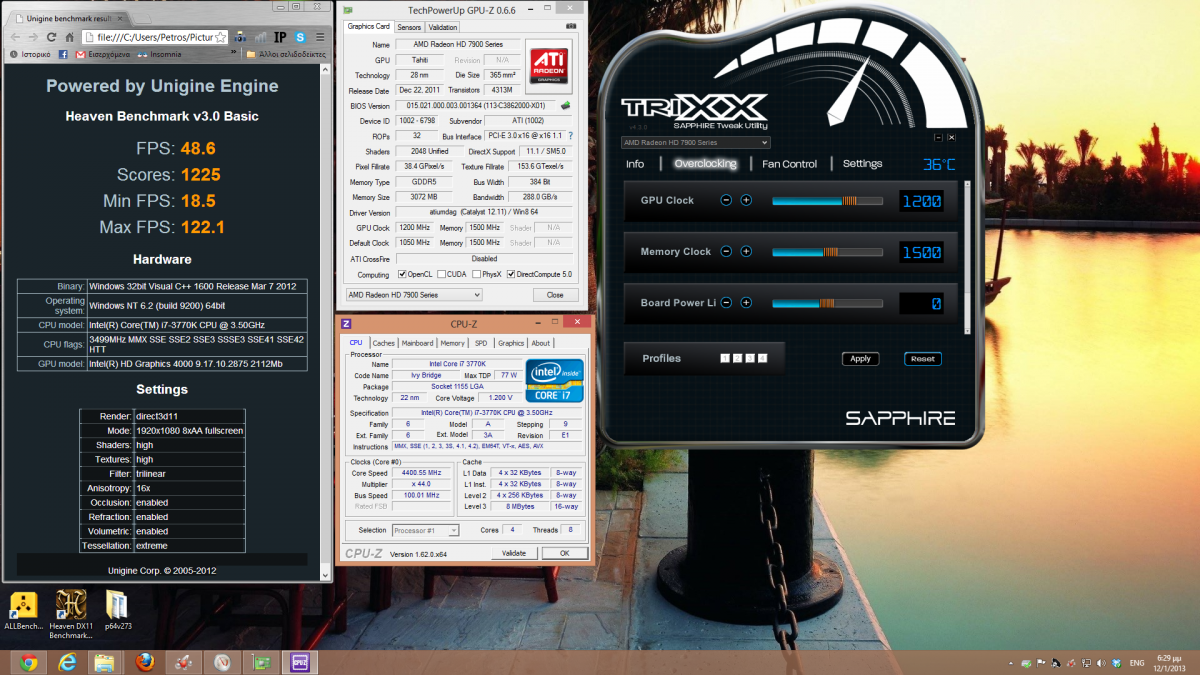Click the camera extension icon in Chrome
This screenshot has width=1200, height=675.
pos(240,37)
